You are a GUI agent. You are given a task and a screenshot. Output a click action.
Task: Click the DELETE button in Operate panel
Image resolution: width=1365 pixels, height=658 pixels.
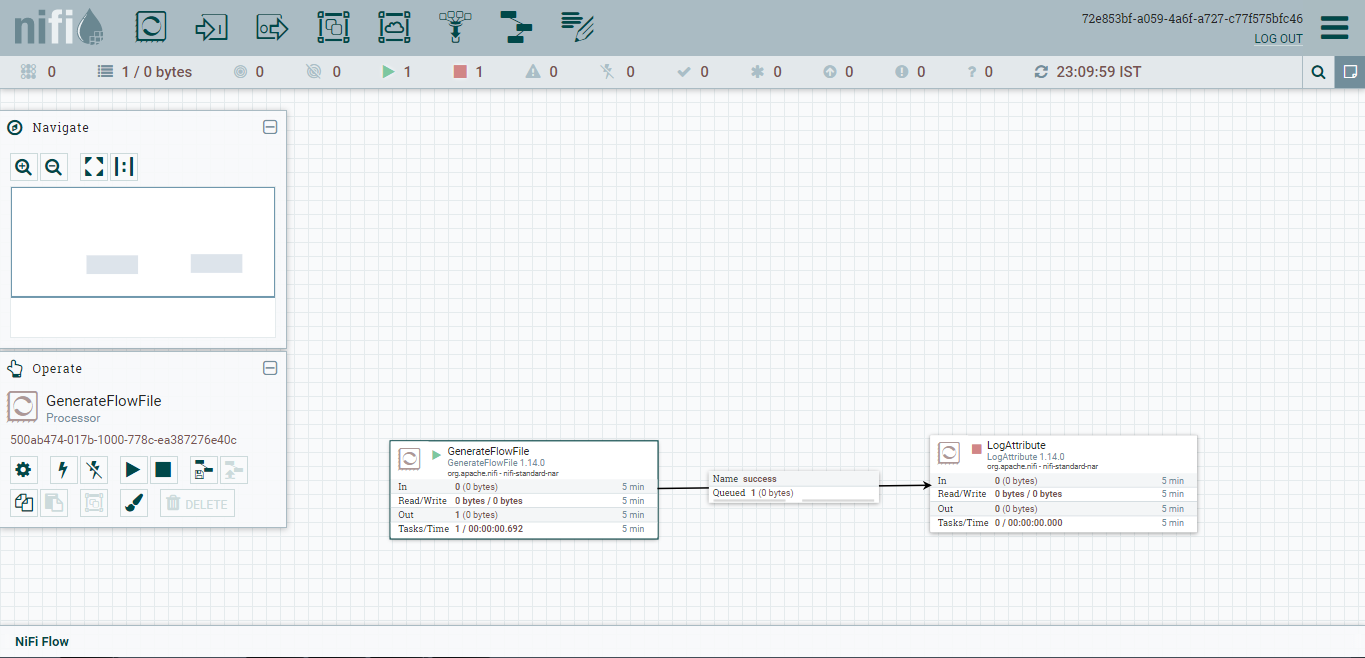click(197, 503)
